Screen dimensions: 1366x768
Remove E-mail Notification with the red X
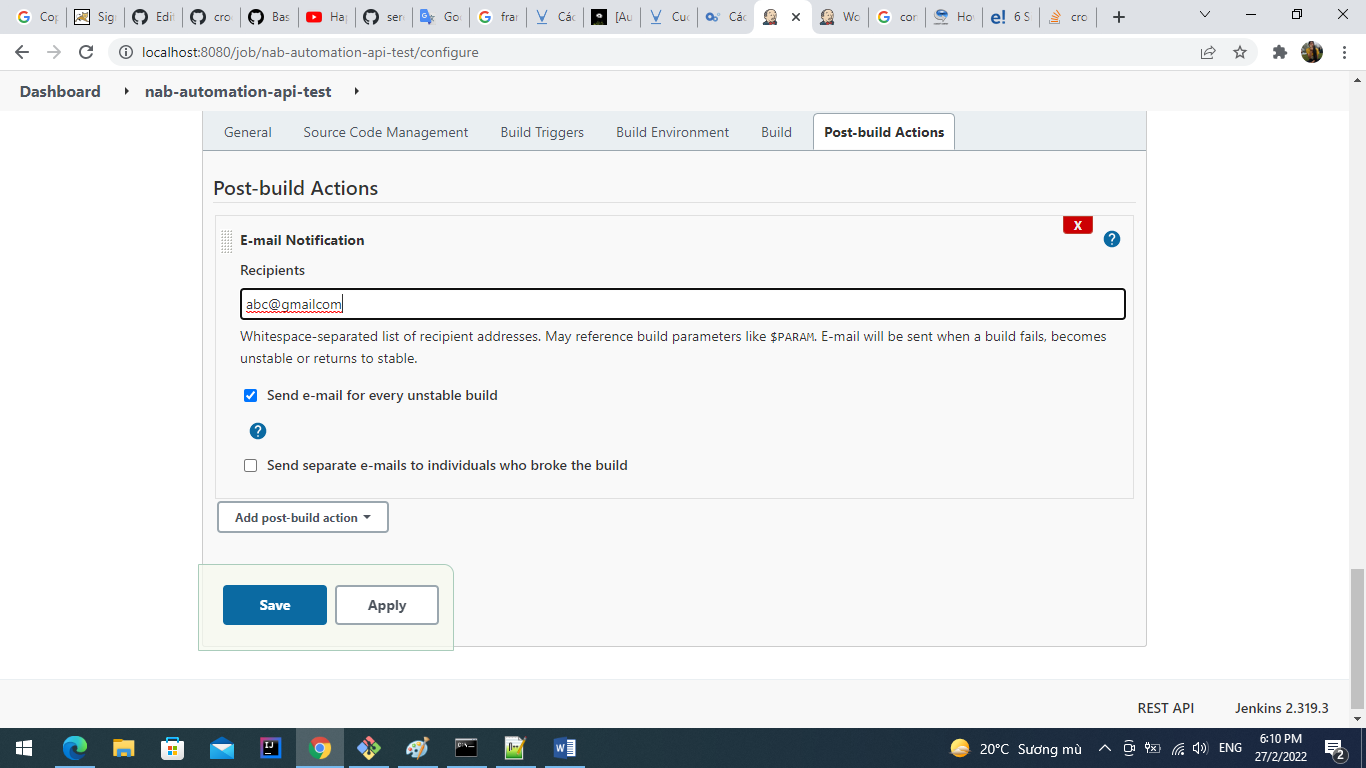click(1077, 225)
